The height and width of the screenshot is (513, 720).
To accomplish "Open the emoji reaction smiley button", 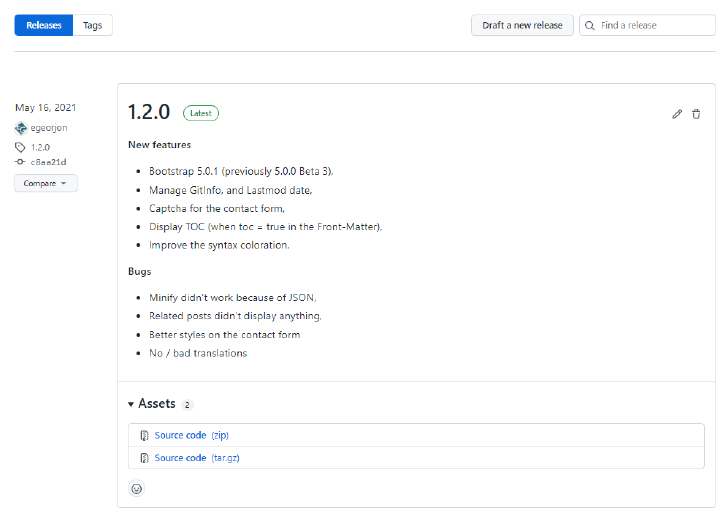I will click(136, 488).
